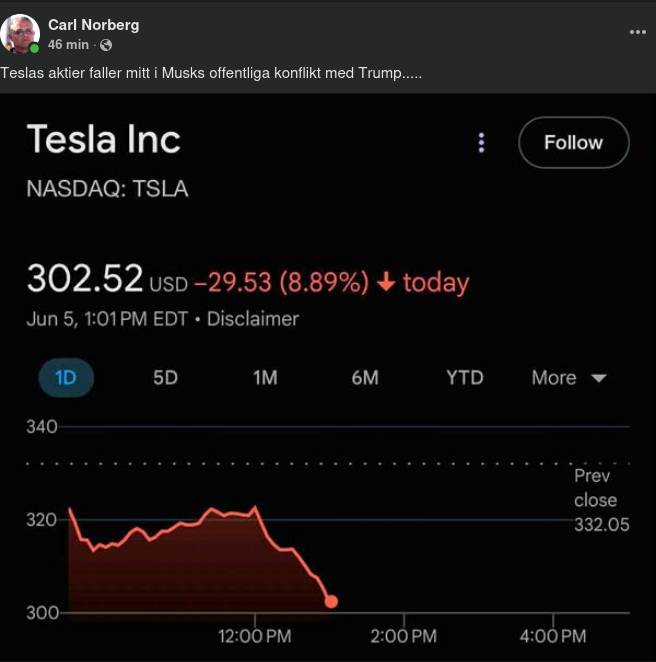Image resolution: width=656 pixels, height=662 pixels.
Task: Click the Follow button for Tesla
Action: [573, 143]
